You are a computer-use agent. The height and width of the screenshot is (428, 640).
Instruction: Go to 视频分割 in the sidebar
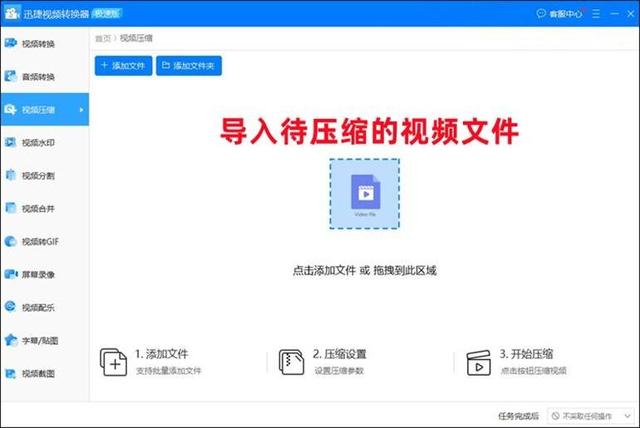click(x=45, y=175)
